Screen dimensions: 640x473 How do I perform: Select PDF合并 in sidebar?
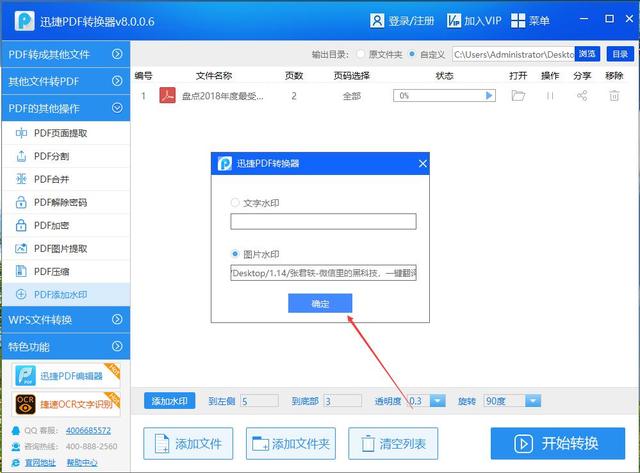(x=66, y=179)
